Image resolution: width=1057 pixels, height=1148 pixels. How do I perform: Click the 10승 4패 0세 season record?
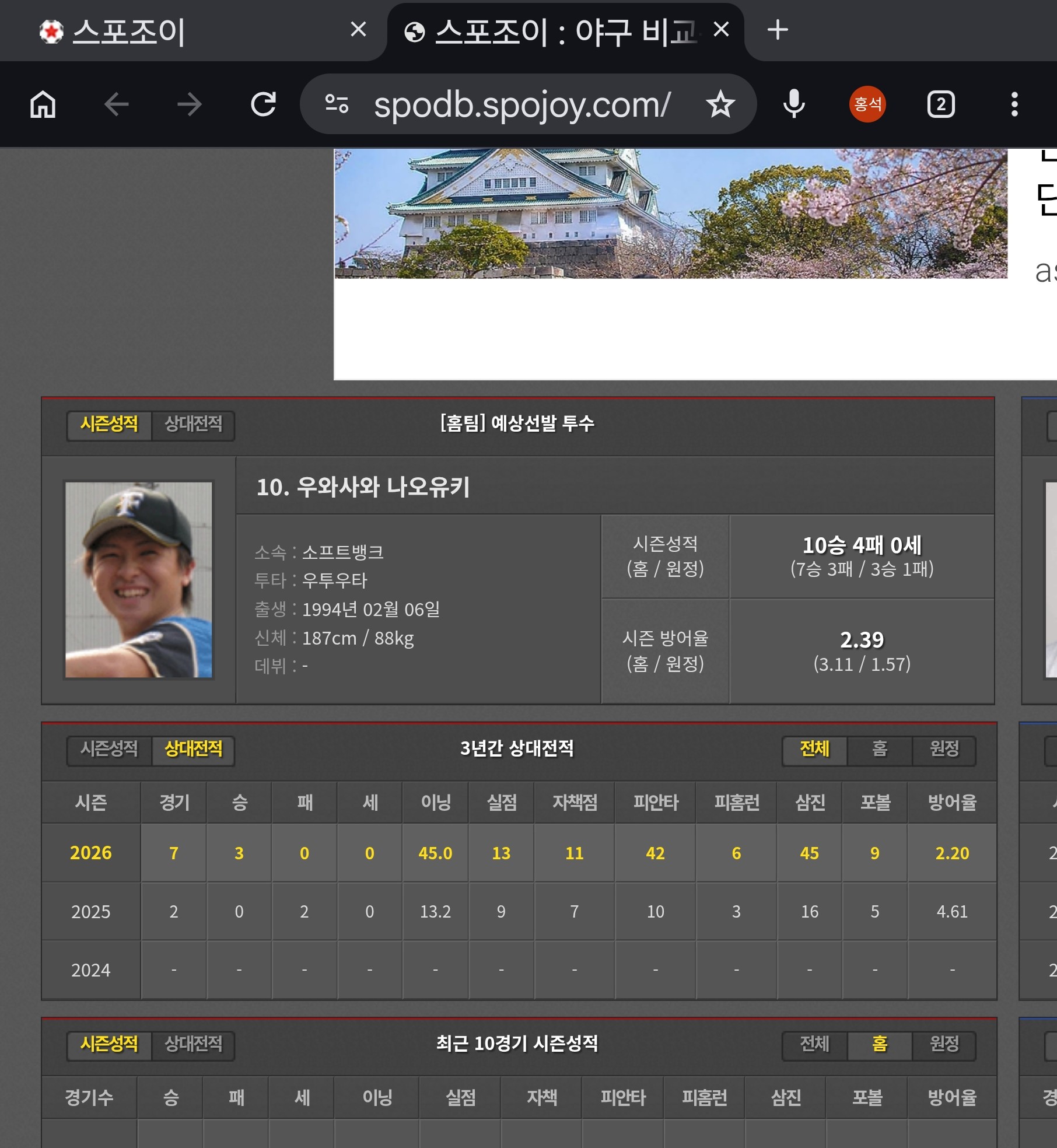tap(862, 546)
